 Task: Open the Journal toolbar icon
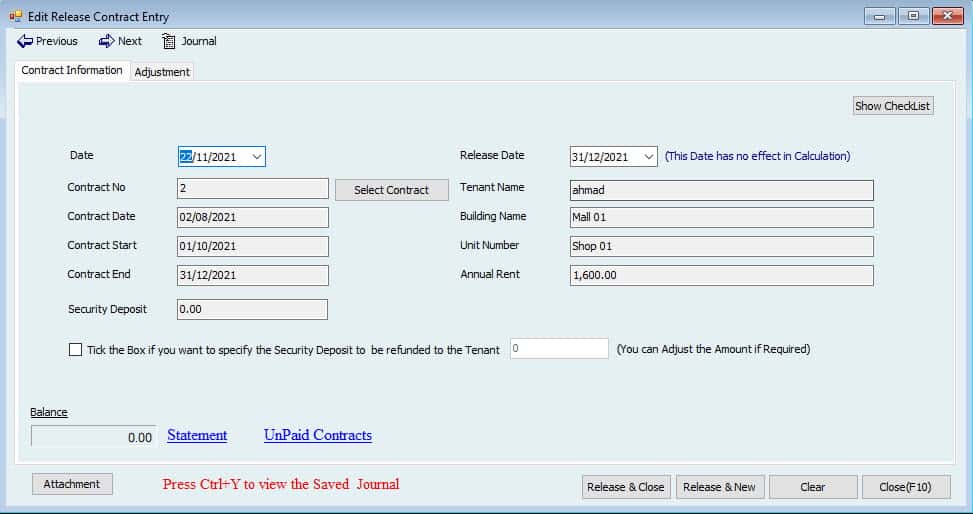[x=169, y=41]
